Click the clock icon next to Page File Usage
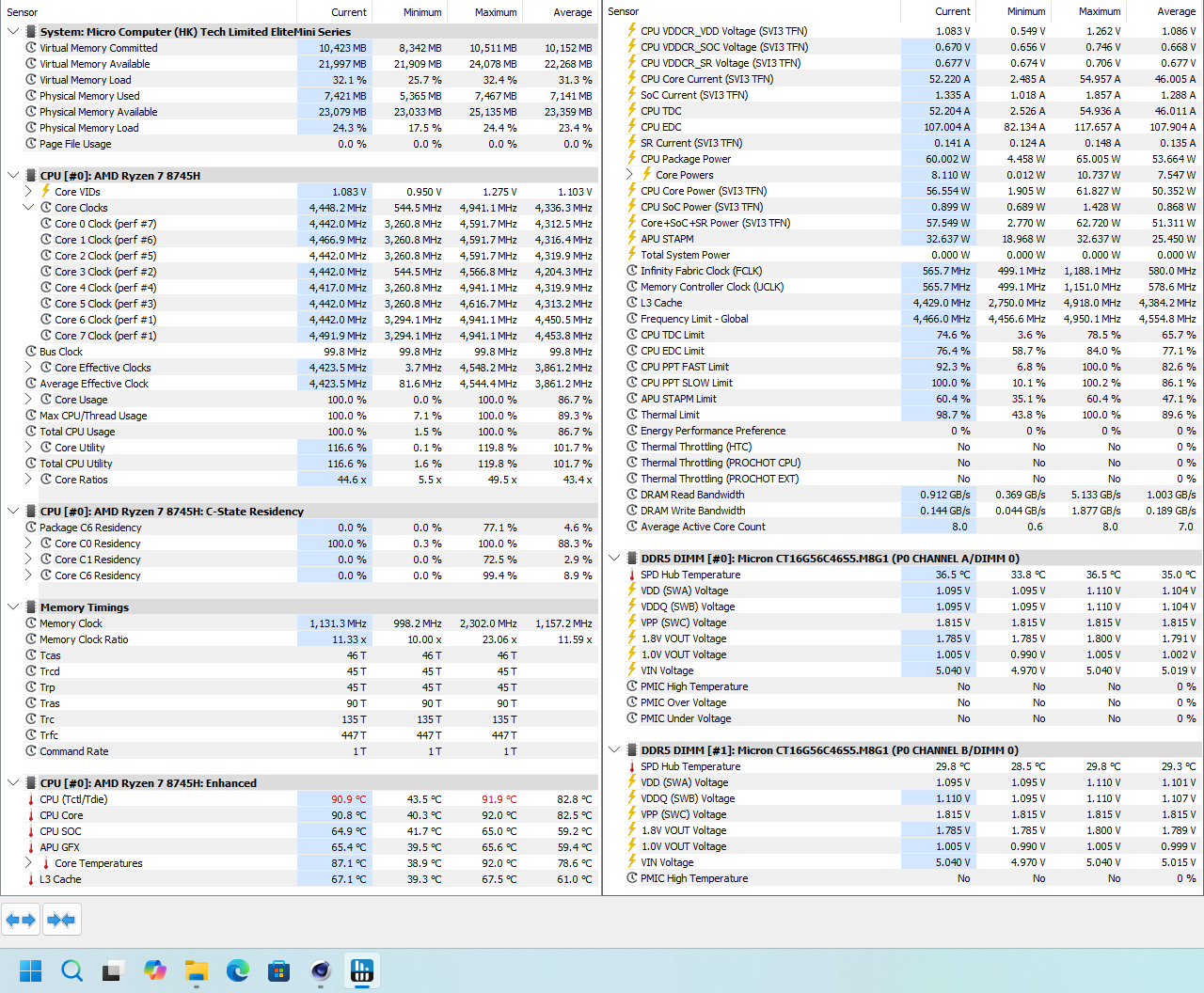The image size is (1204, 993). [31, 144]
